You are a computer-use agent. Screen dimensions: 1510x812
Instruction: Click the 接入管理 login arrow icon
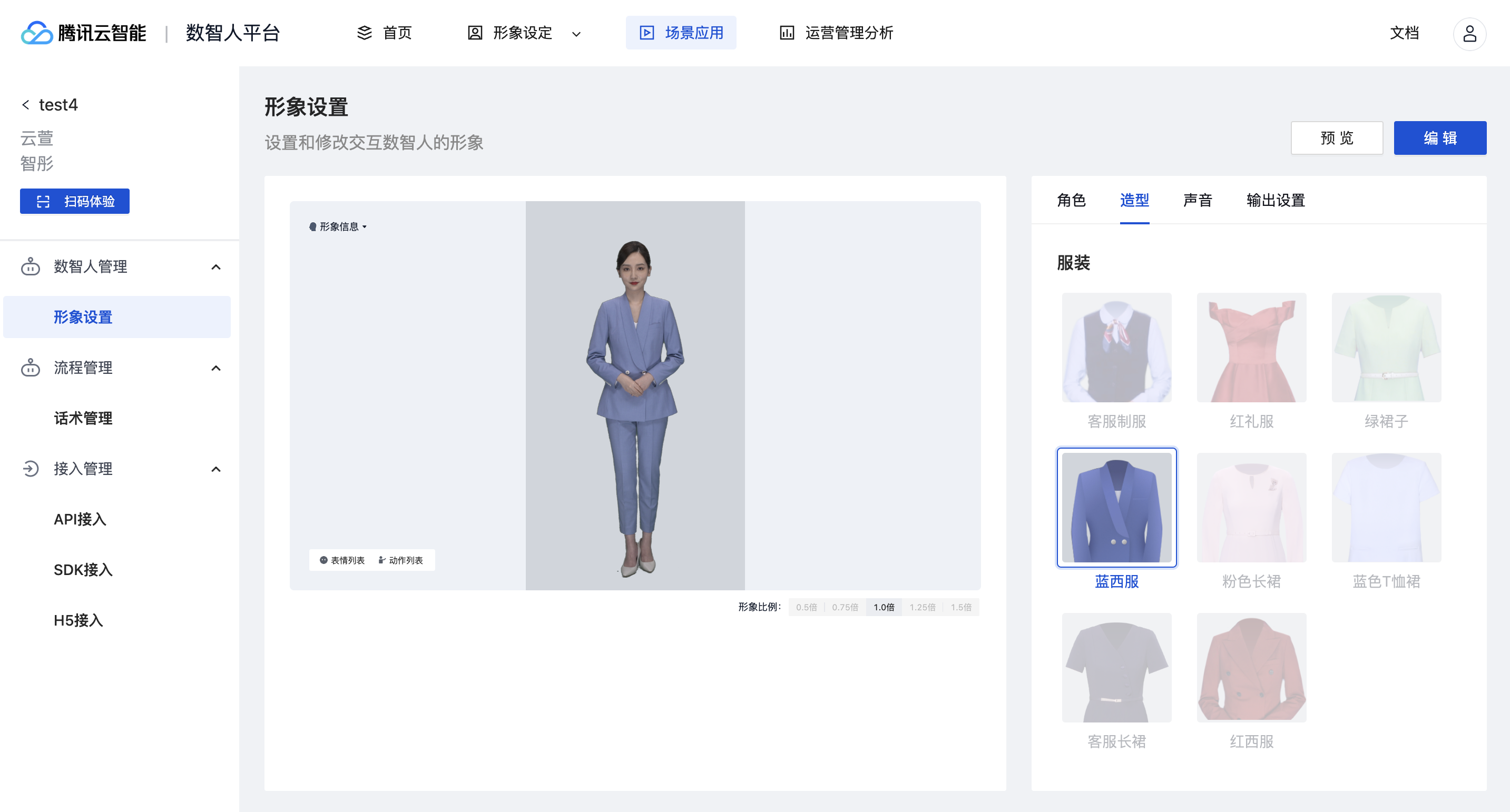[x=31, y=469]
